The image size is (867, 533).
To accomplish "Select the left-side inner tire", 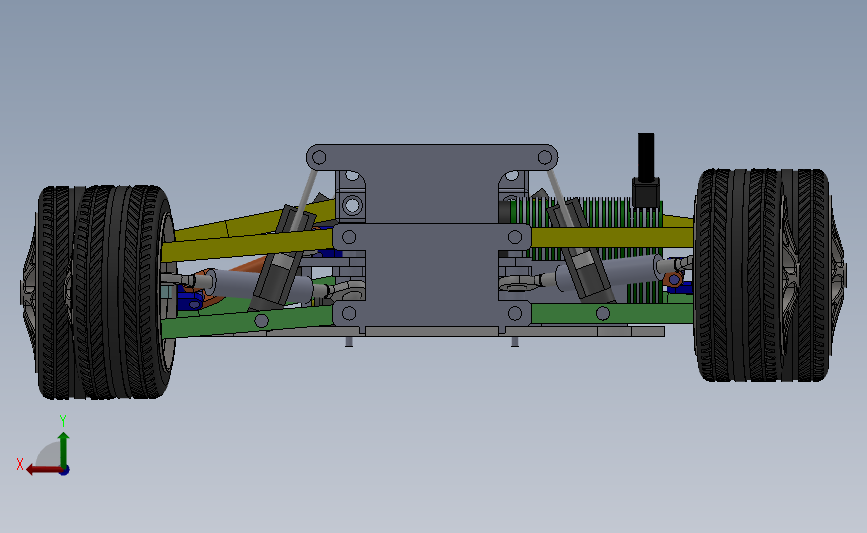I will coord(124,292).
